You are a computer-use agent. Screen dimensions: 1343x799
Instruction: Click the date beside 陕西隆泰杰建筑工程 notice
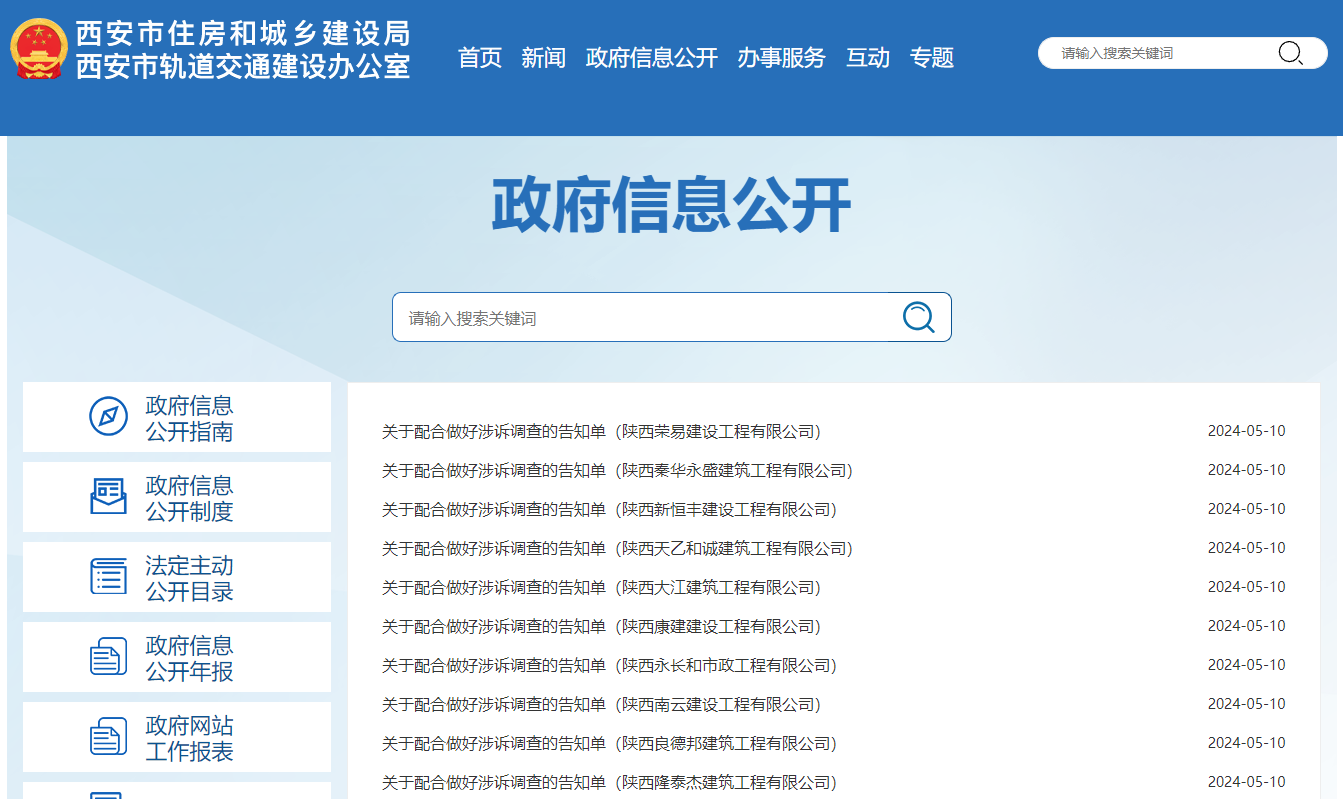coord(1246,782)
